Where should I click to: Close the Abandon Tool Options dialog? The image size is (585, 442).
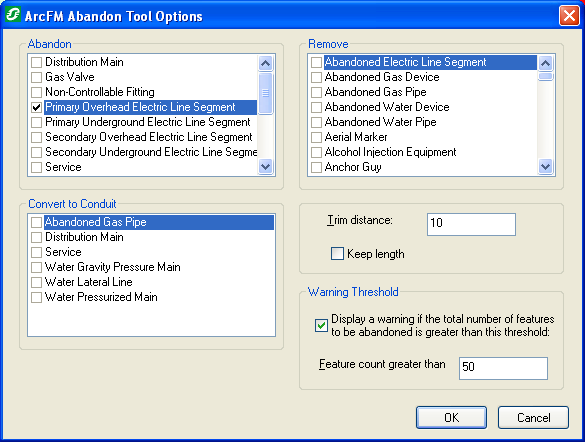click(x=569, y=16)
